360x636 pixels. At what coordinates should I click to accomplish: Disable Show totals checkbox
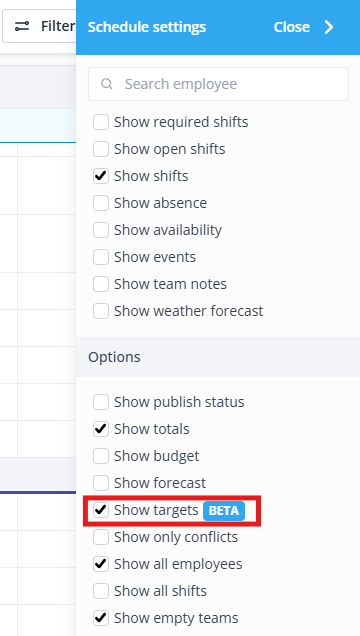coord(101,429)
